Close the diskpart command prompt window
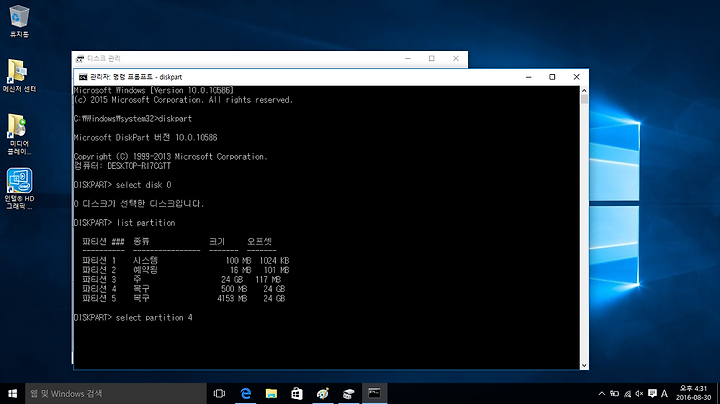This screenshot has width=720, height=404. (x=576, y=77)
